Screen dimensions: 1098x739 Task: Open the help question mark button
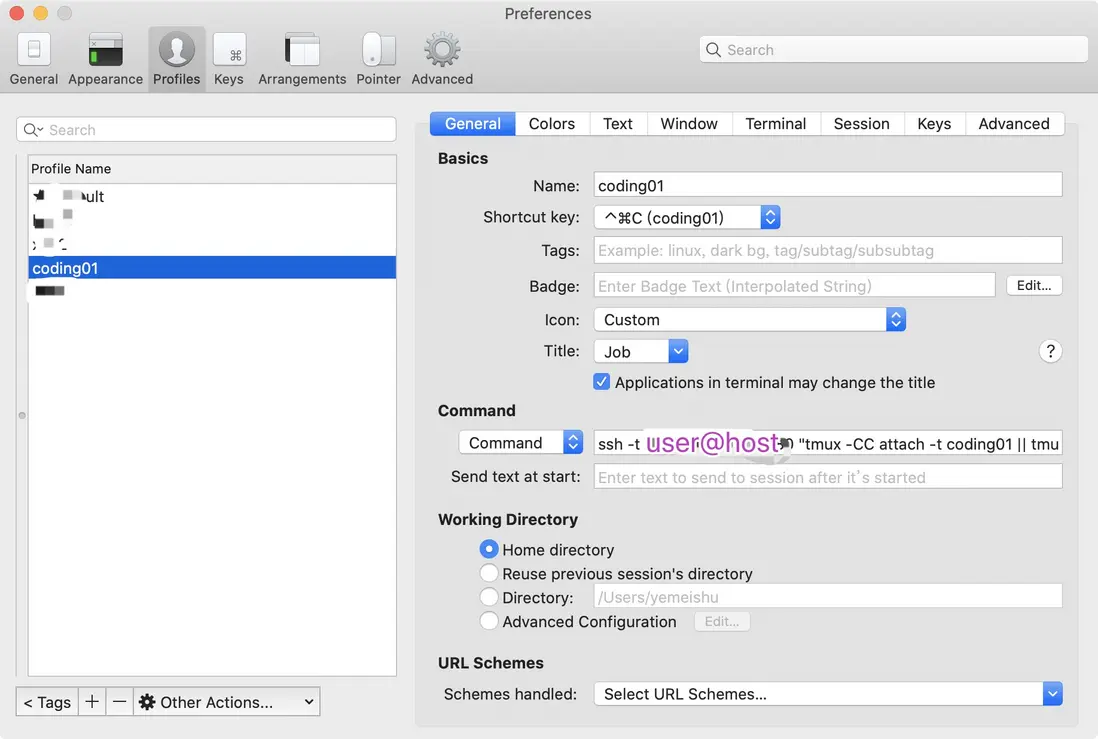1050,351
